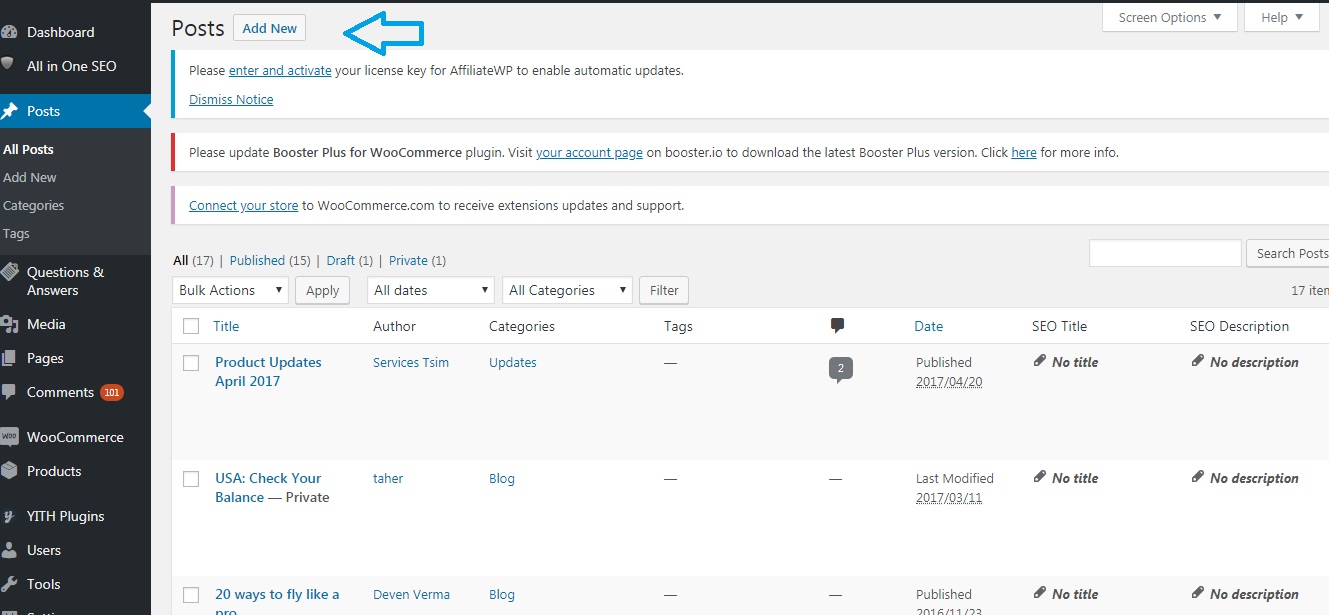The image size is (1329, 615).
Task: Edit SEO title pencil for USA: Check Your Balance
Action: (x=1040, y=477)
